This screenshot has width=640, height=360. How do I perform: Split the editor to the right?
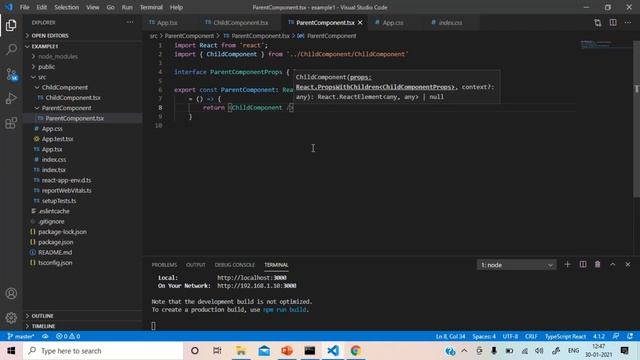pos(613,23)
